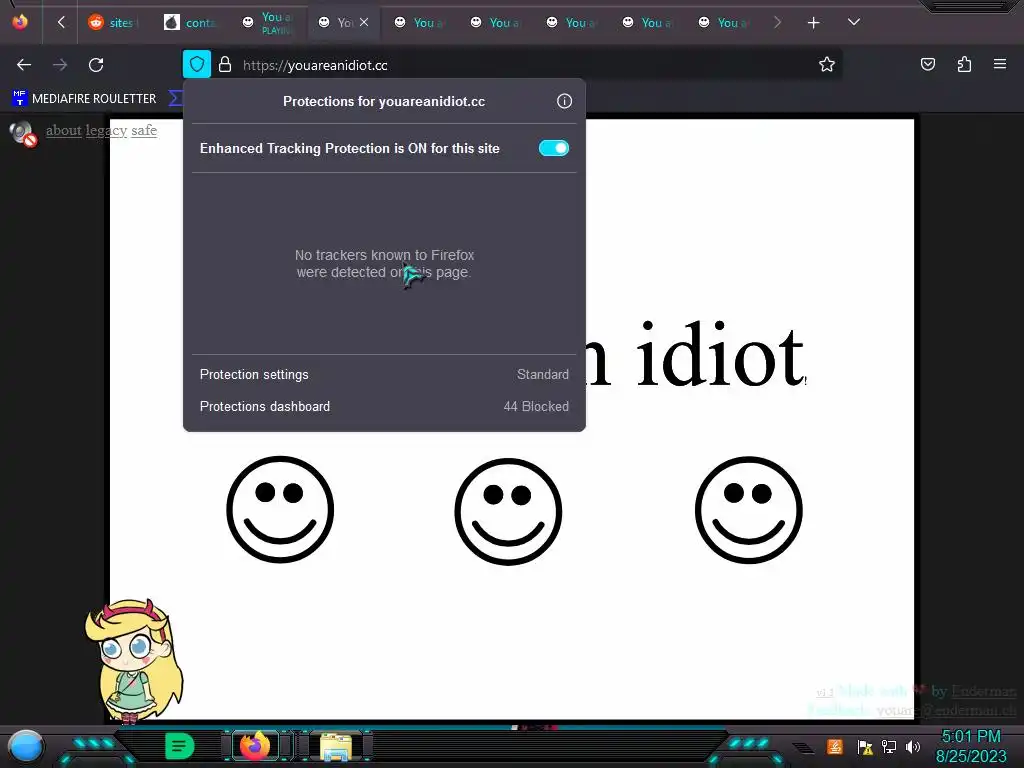This screenshot has height=768, width=1024.
Task: Click the right smiley face image
Action: point(749,510)
